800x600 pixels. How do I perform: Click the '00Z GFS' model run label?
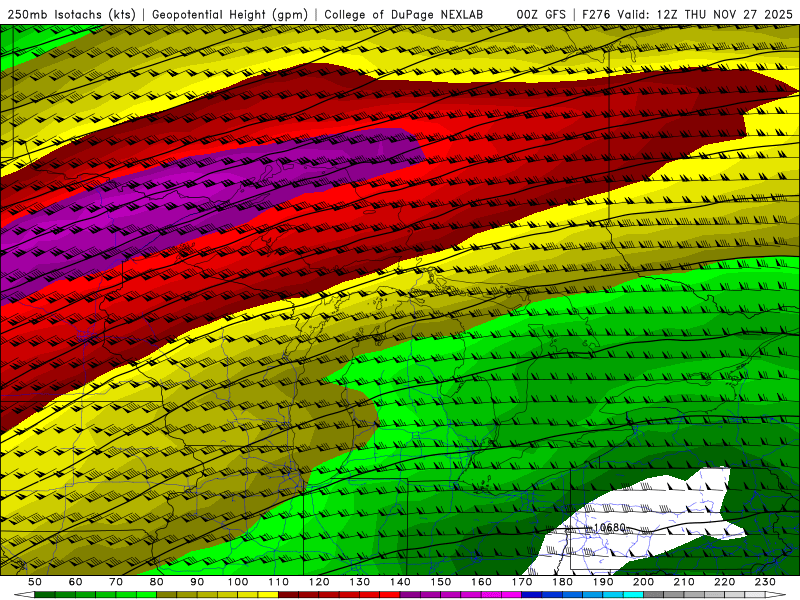click(x=541, y=15)
